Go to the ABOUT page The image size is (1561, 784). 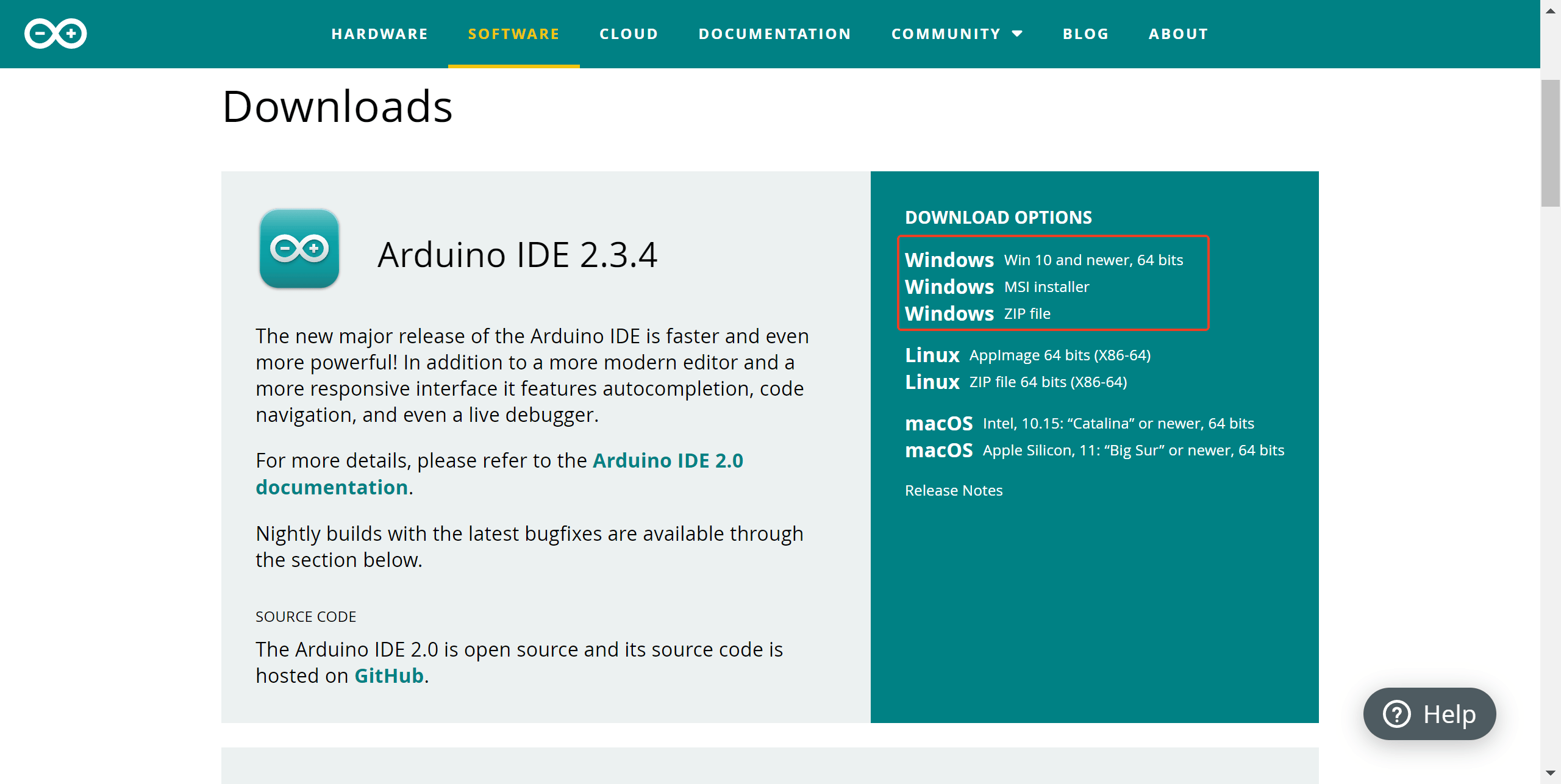1178,34
